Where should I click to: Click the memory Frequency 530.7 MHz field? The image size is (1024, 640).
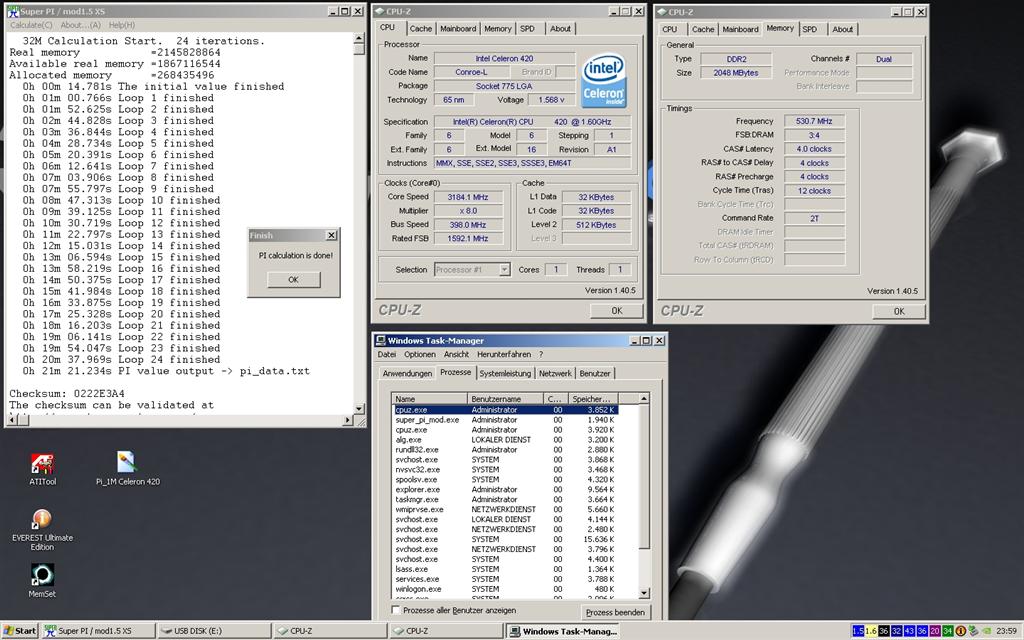coord(814,121)
